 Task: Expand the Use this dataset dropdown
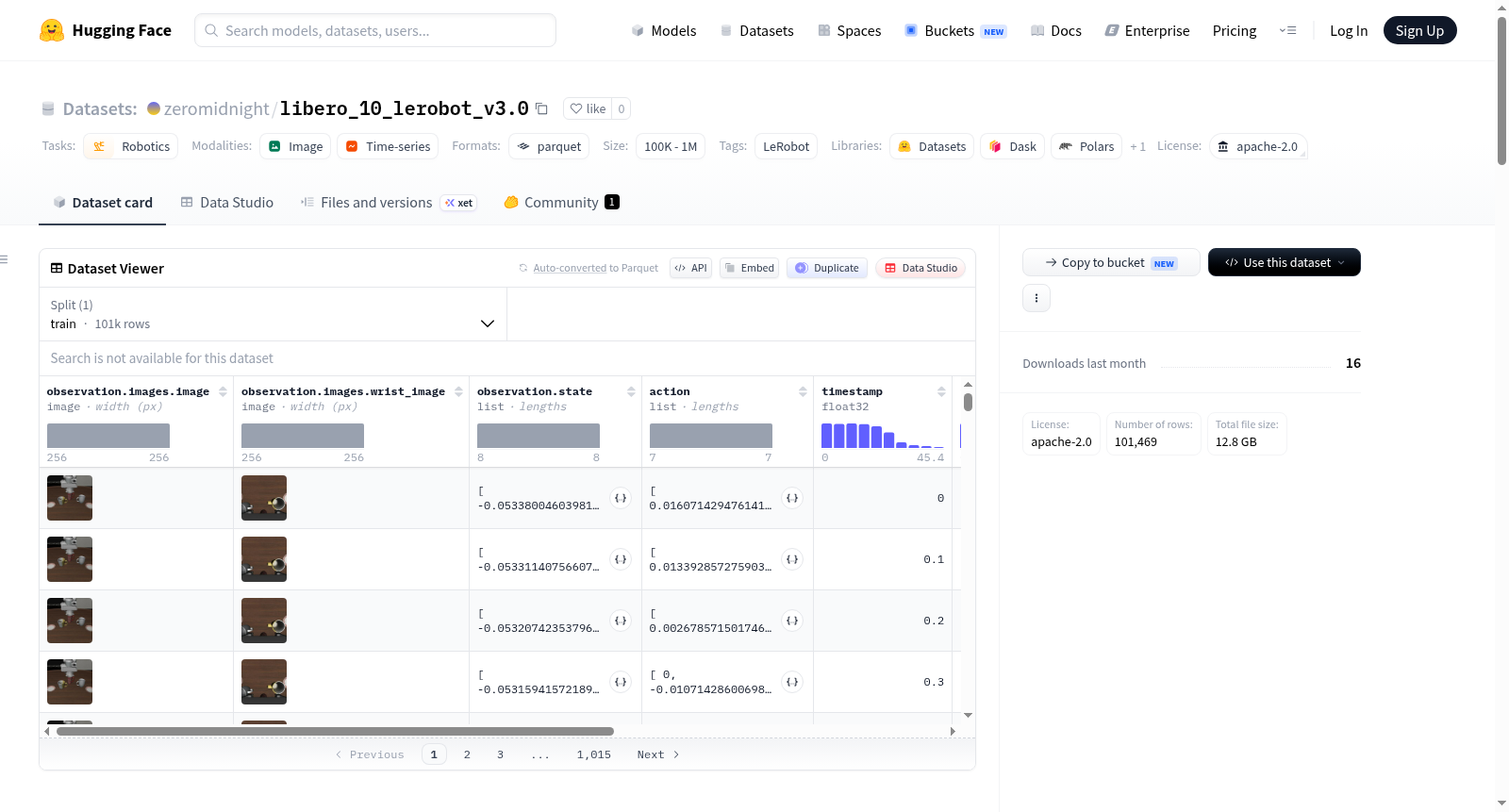pyautogui.click(x=1285, y=262)
